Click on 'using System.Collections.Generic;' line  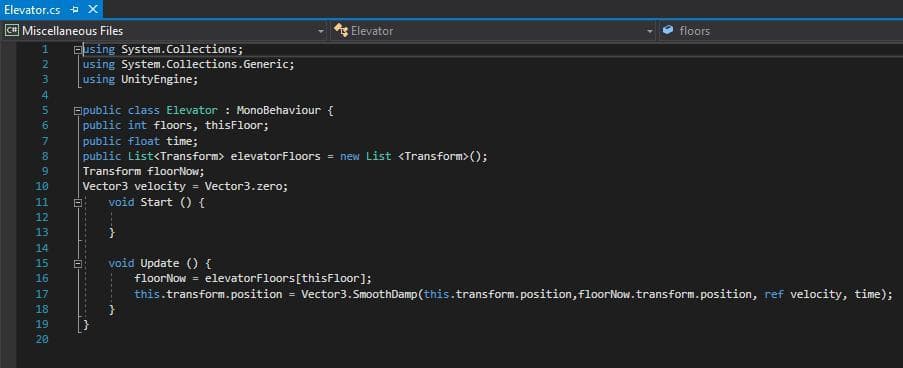pyautogui.click(x=188, y=65)
